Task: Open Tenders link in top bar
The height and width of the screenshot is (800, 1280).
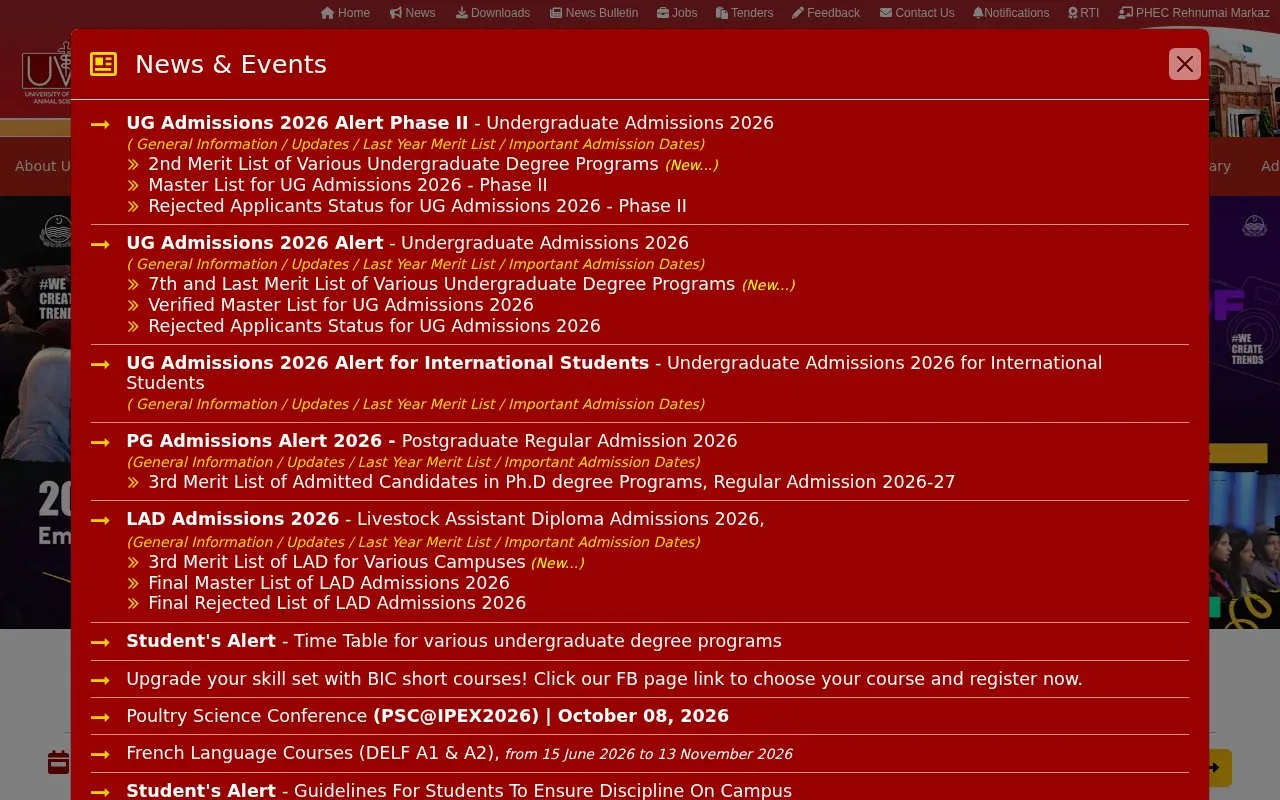Action: (745, 13)
